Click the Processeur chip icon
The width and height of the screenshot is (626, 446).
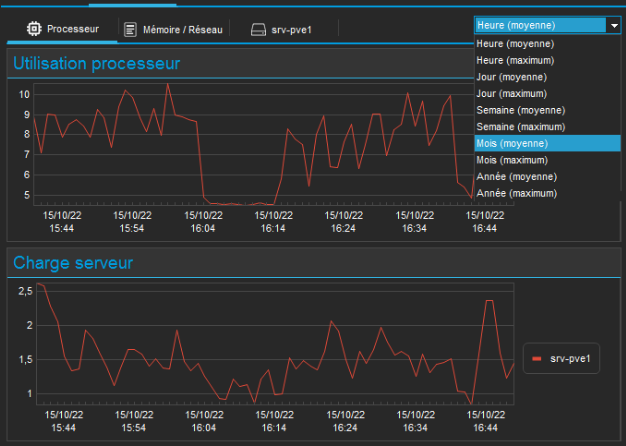(34, 29)
